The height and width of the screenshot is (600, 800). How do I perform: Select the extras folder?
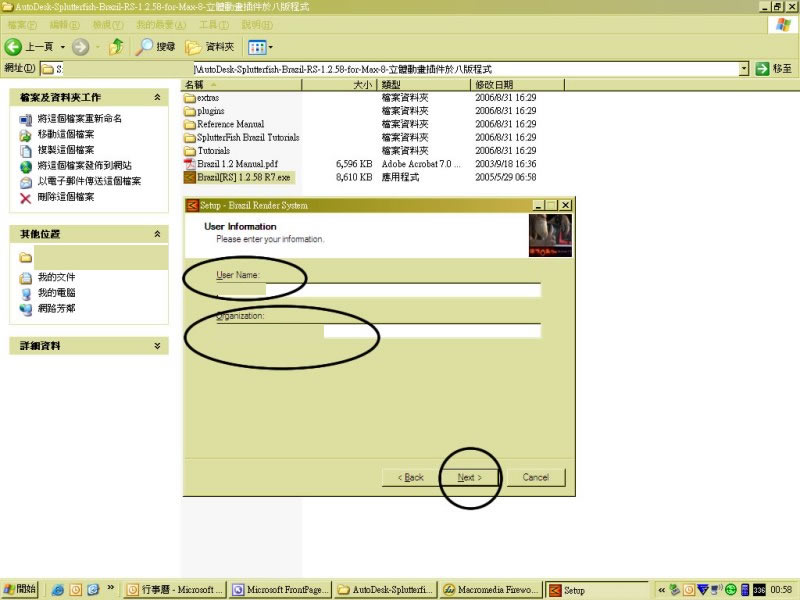[x=208, y=97]
